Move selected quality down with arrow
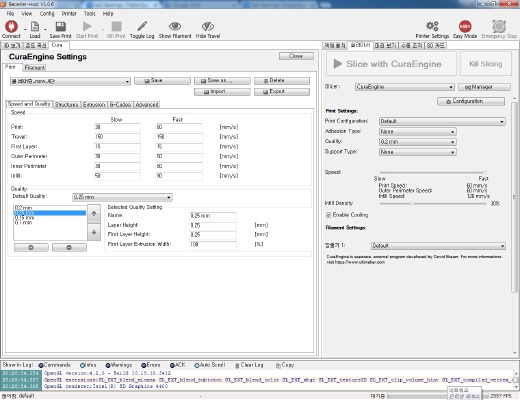The height and width of the screenshot is (400, 520). [x=94, y=232]
